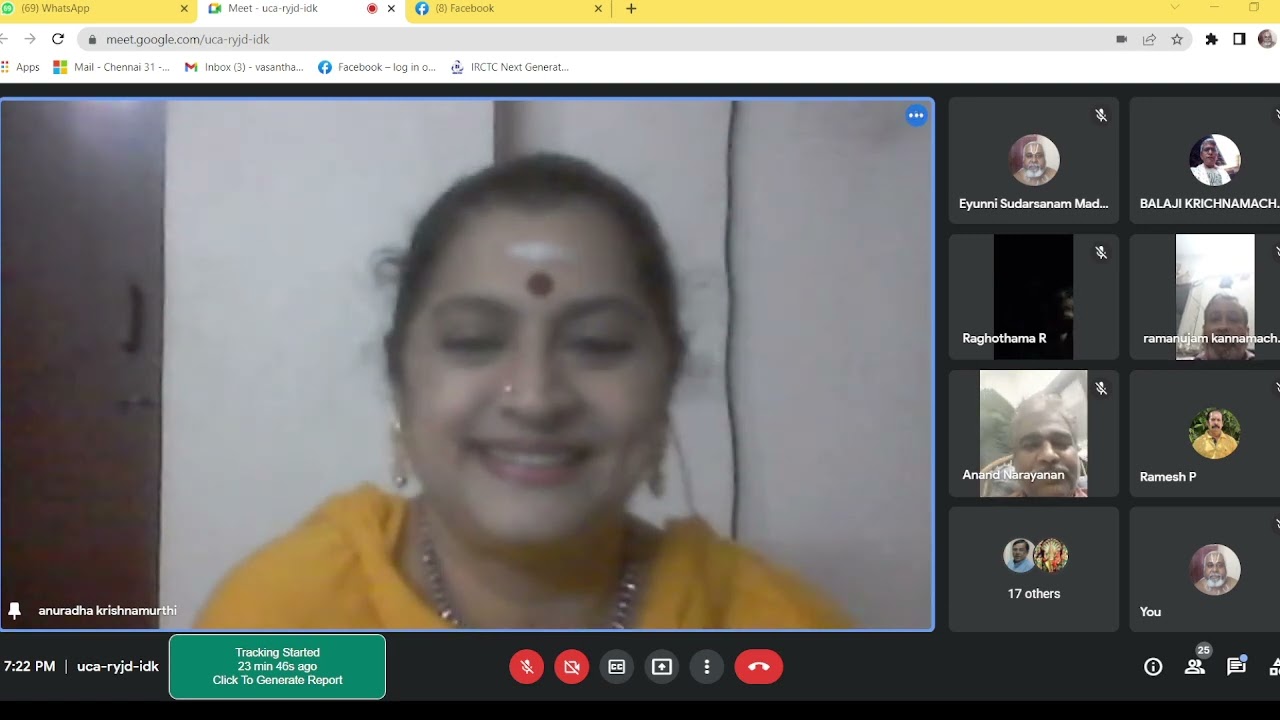Open the 17 others tile

(x=1033, y=569)
